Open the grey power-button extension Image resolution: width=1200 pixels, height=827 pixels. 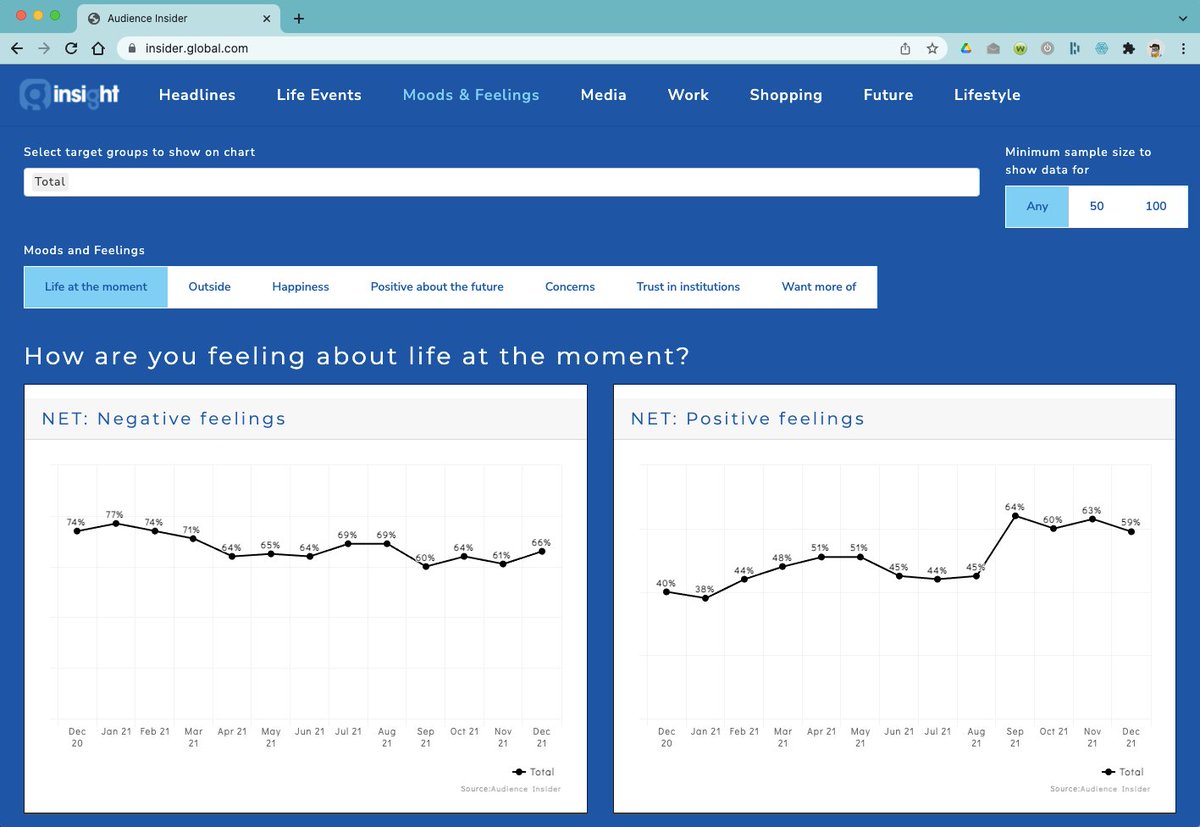pyautogui.click(x=1048, y=48)
